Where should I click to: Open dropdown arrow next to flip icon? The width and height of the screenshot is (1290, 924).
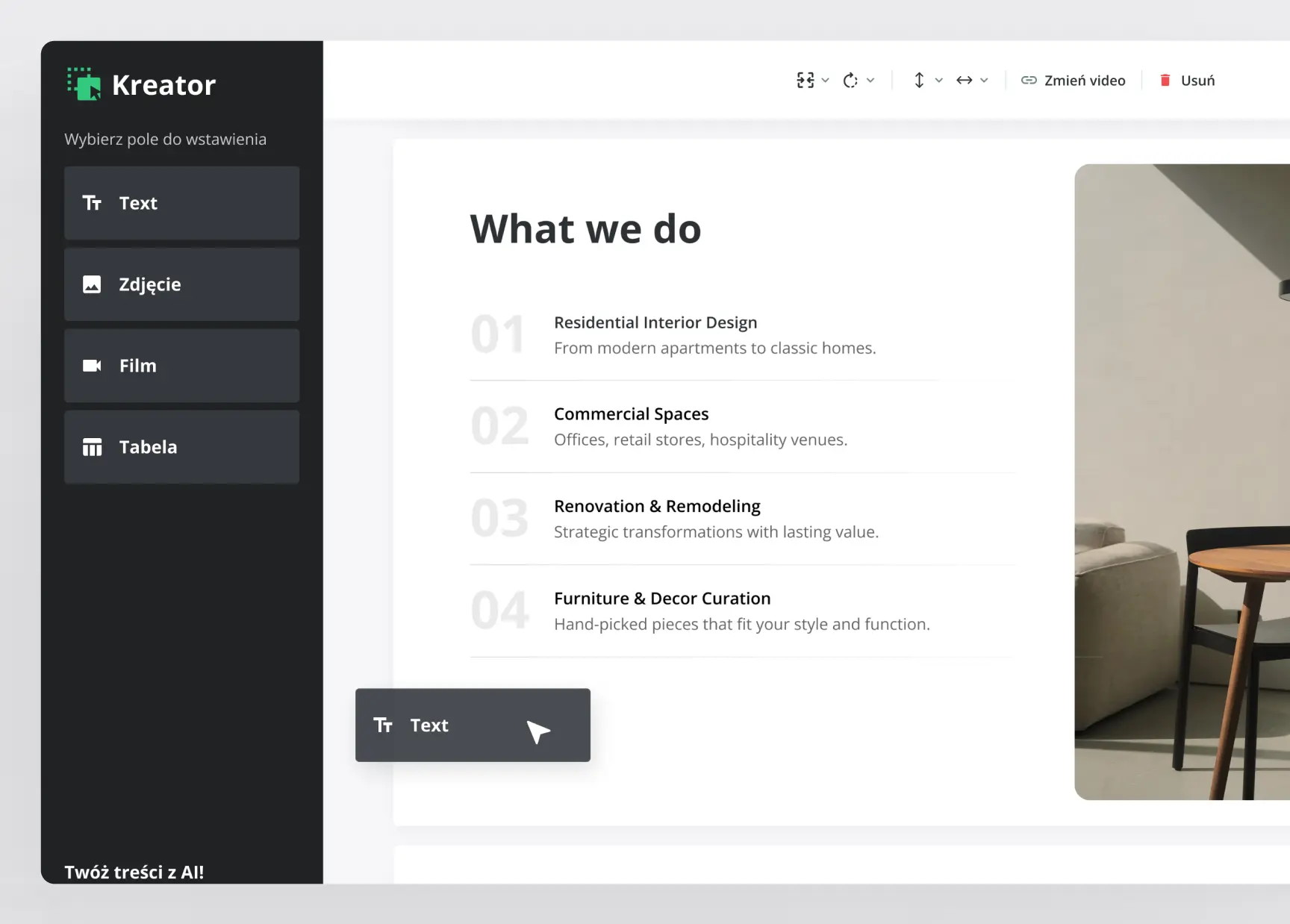click(x=826, y=81)
